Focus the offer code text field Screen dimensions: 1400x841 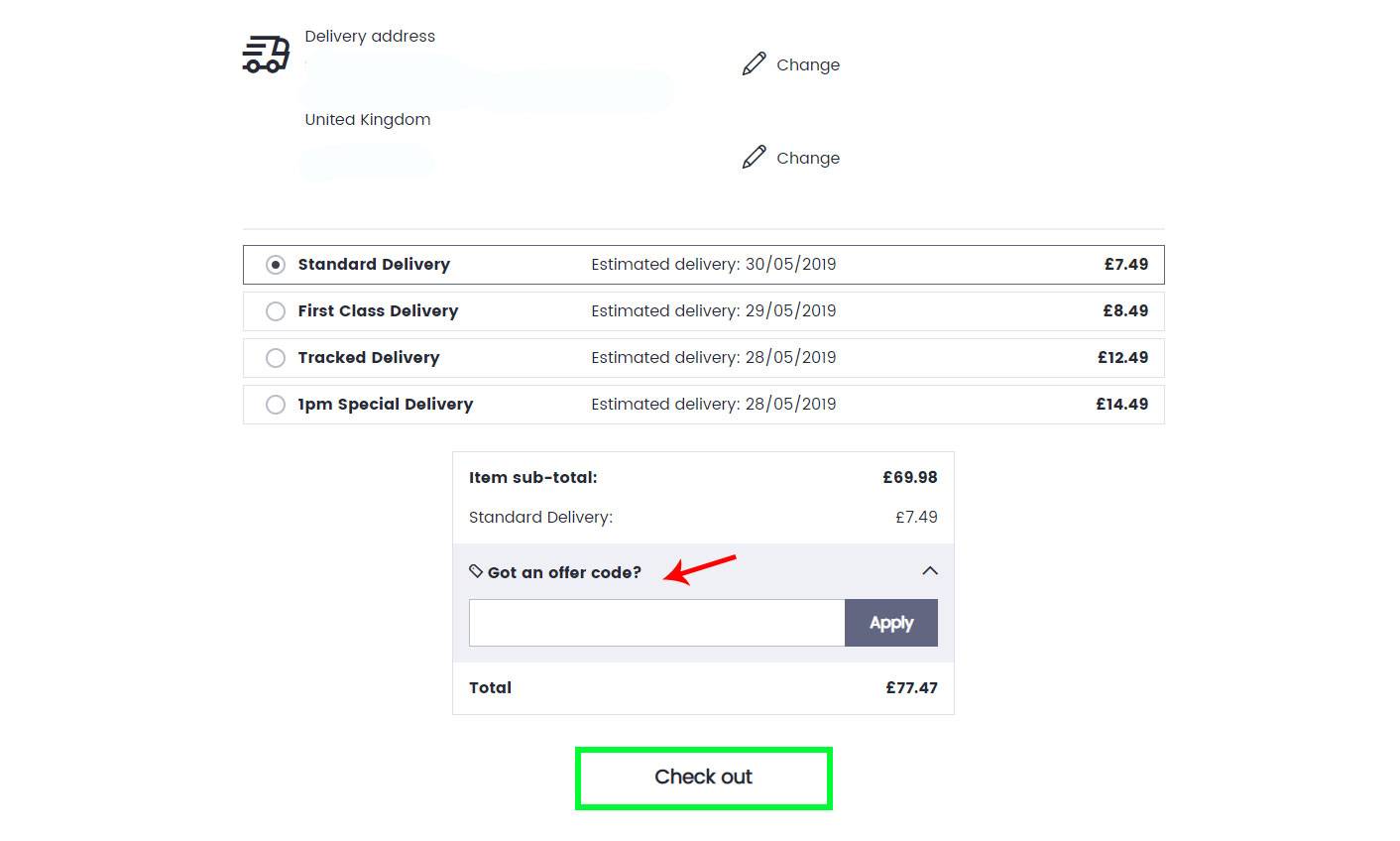(656, 623)
